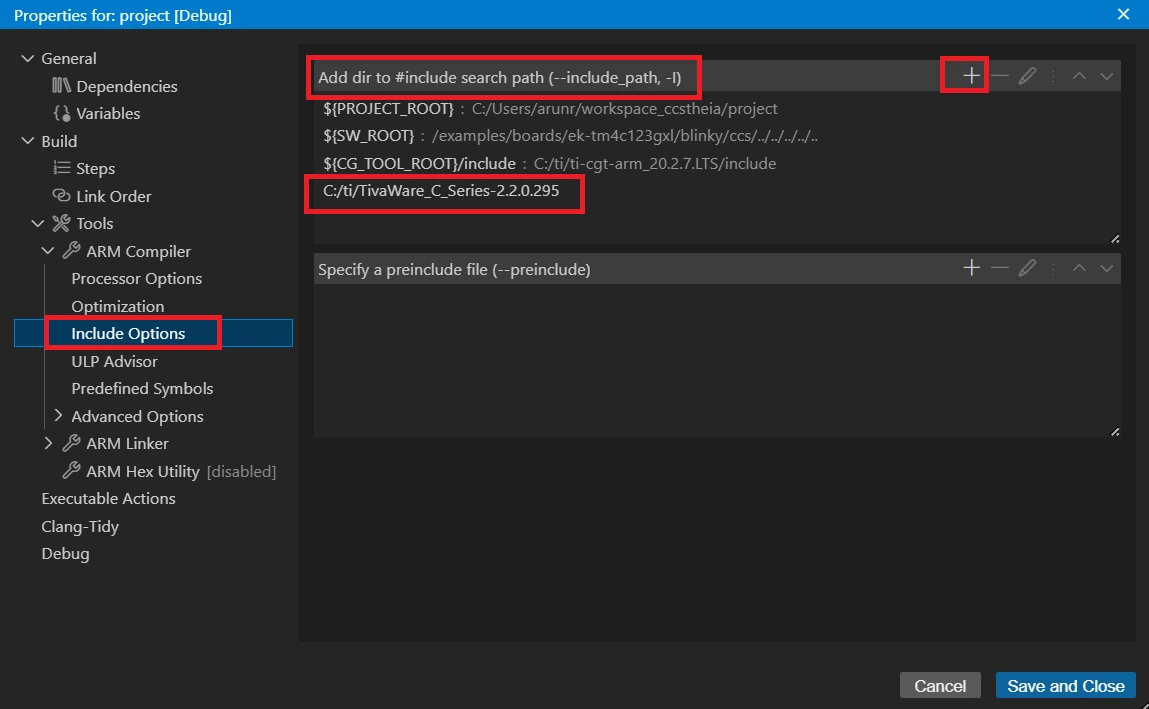Collapse the General tree section

(27, 59)
